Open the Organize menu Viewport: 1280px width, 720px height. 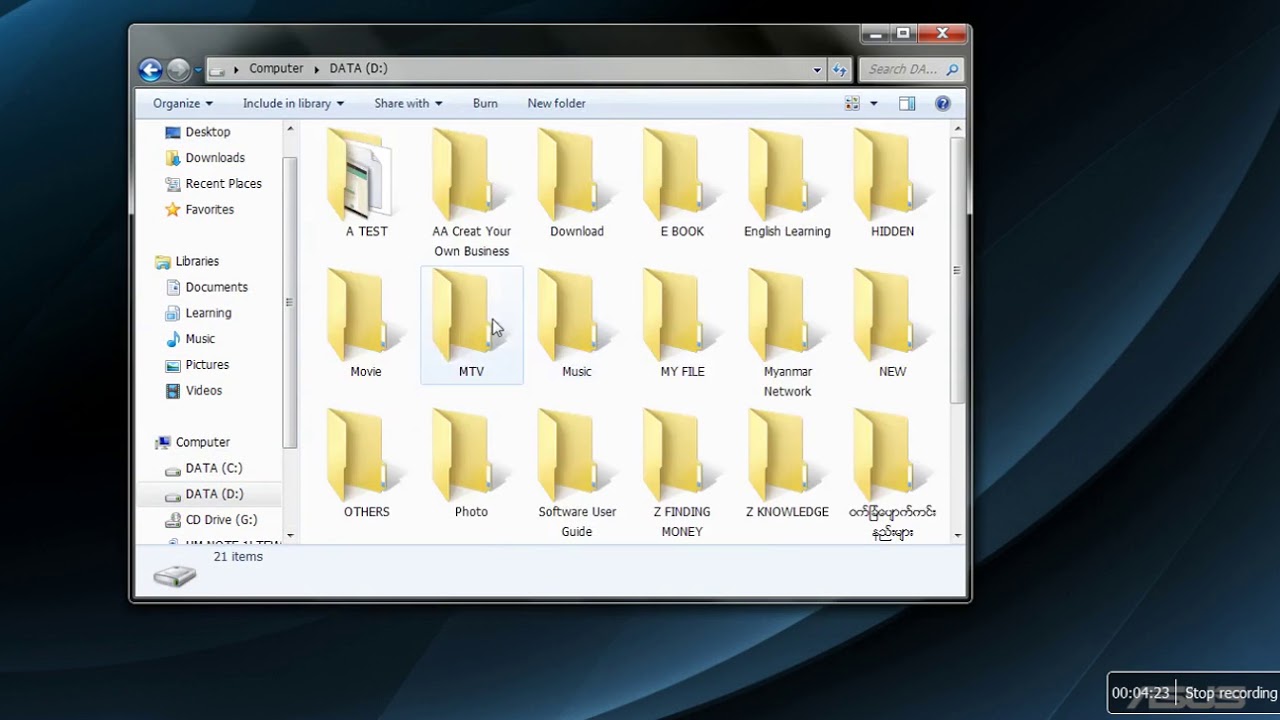(x=182, y=103)
